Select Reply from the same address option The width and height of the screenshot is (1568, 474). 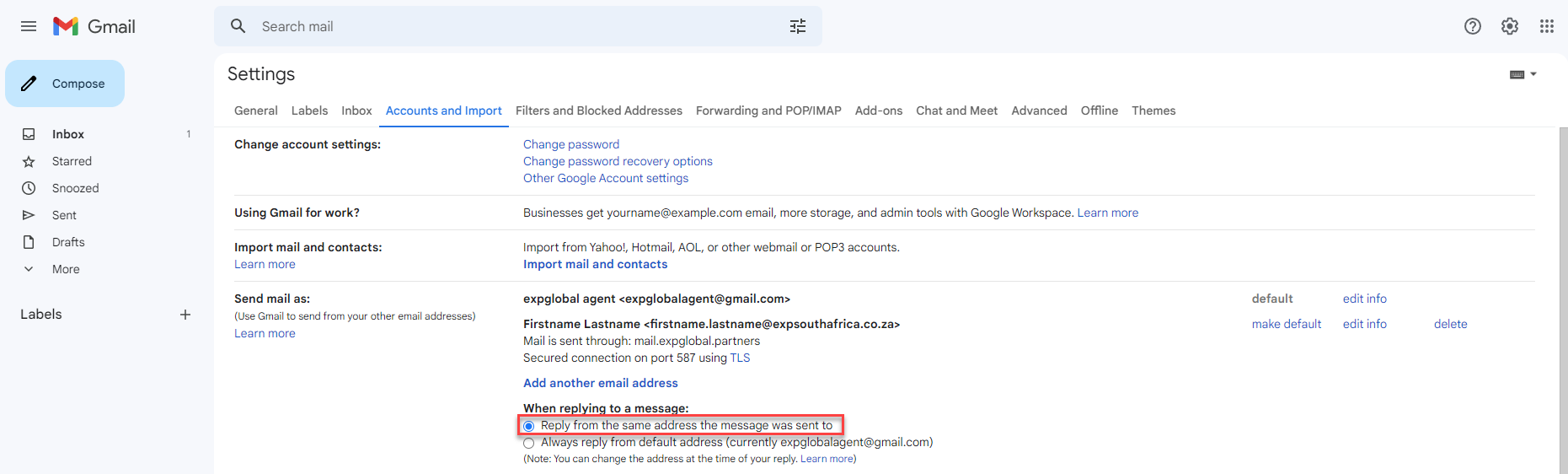[529, 426]
